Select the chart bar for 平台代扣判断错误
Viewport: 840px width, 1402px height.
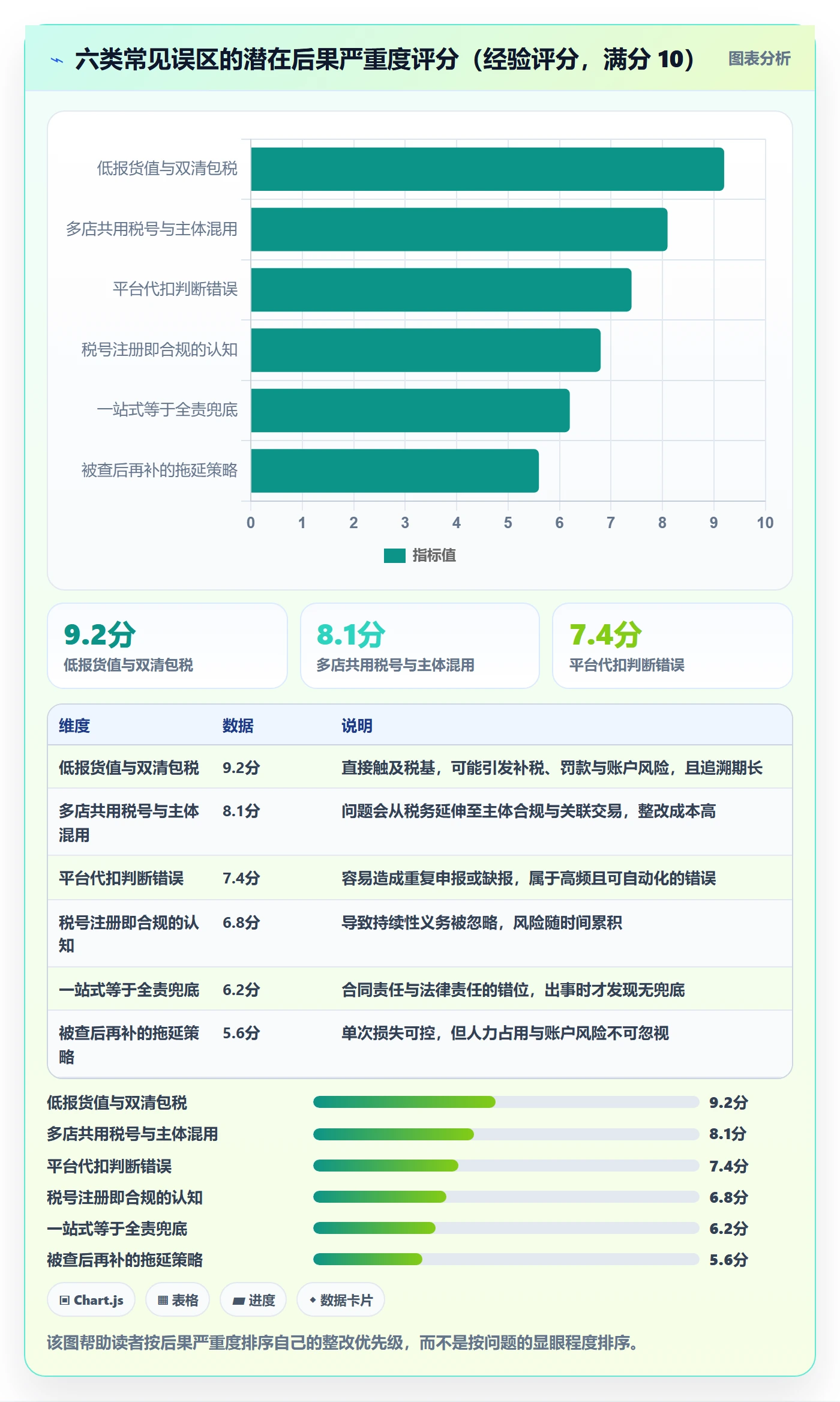coord(441,290)
